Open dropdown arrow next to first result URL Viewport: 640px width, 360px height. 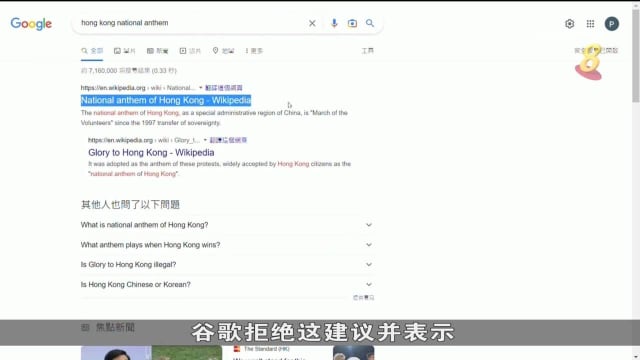(x=200, y=88)
